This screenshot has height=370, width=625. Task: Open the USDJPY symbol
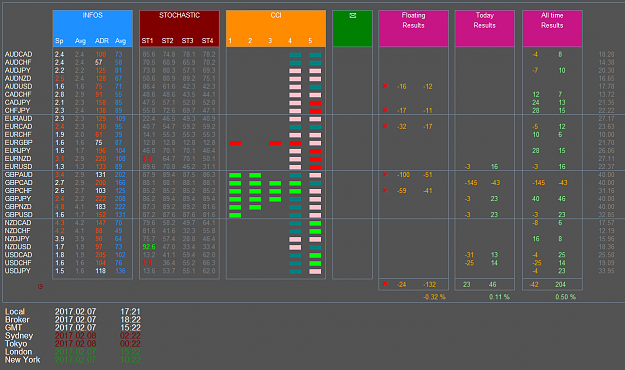click(18, 271)
